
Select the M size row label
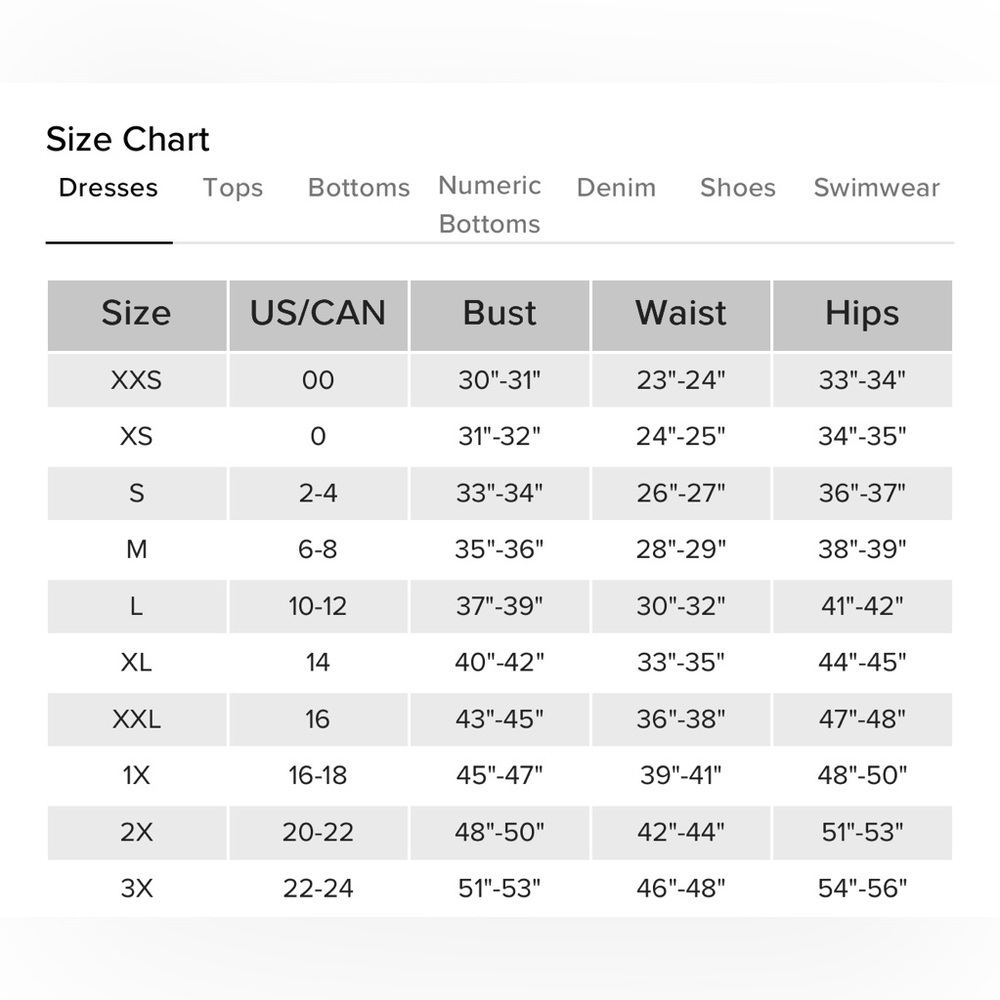tap(136, 549)
